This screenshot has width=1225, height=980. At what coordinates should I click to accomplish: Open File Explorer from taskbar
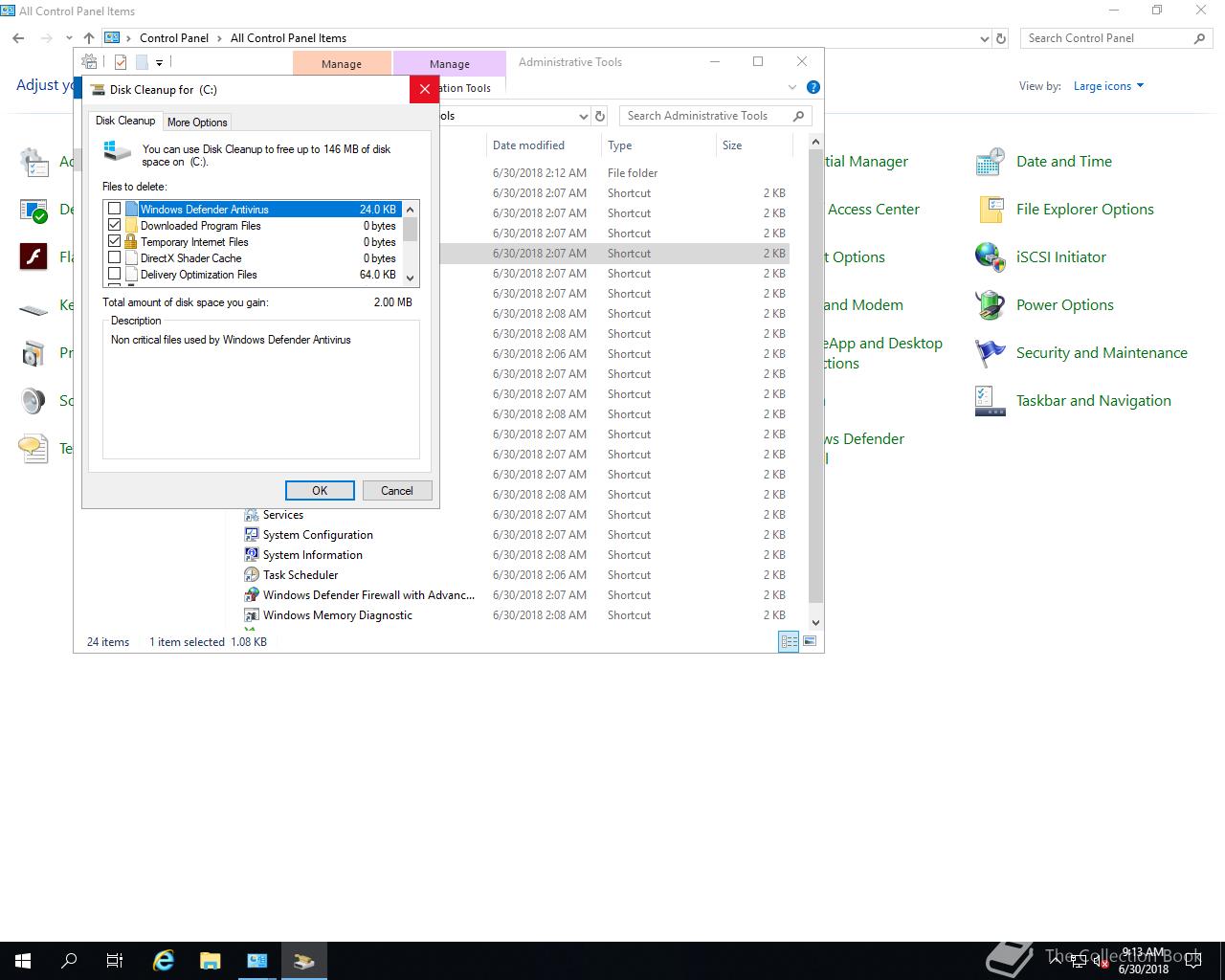[x=210, y=961]
